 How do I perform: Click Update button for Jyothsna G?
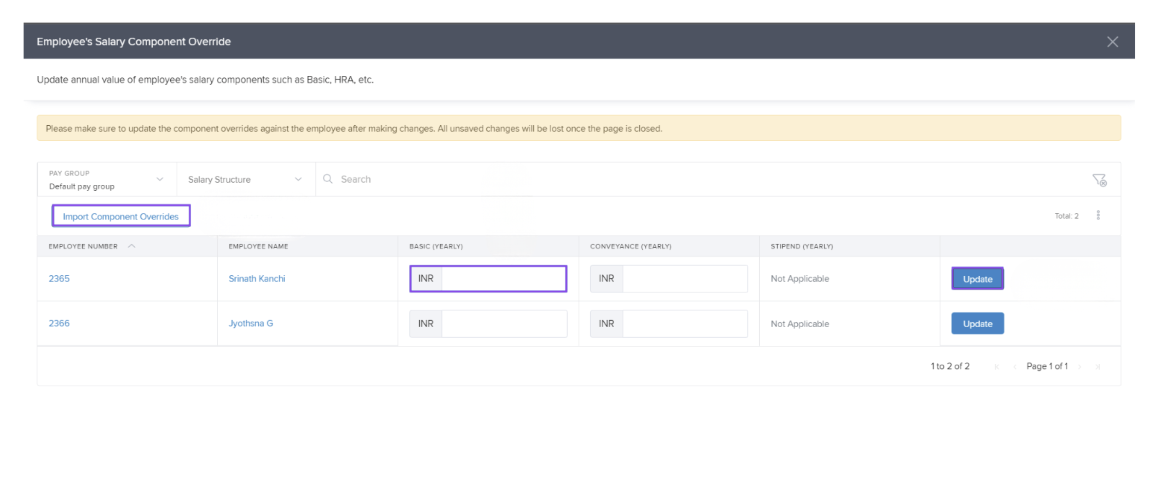coord(977,324)
